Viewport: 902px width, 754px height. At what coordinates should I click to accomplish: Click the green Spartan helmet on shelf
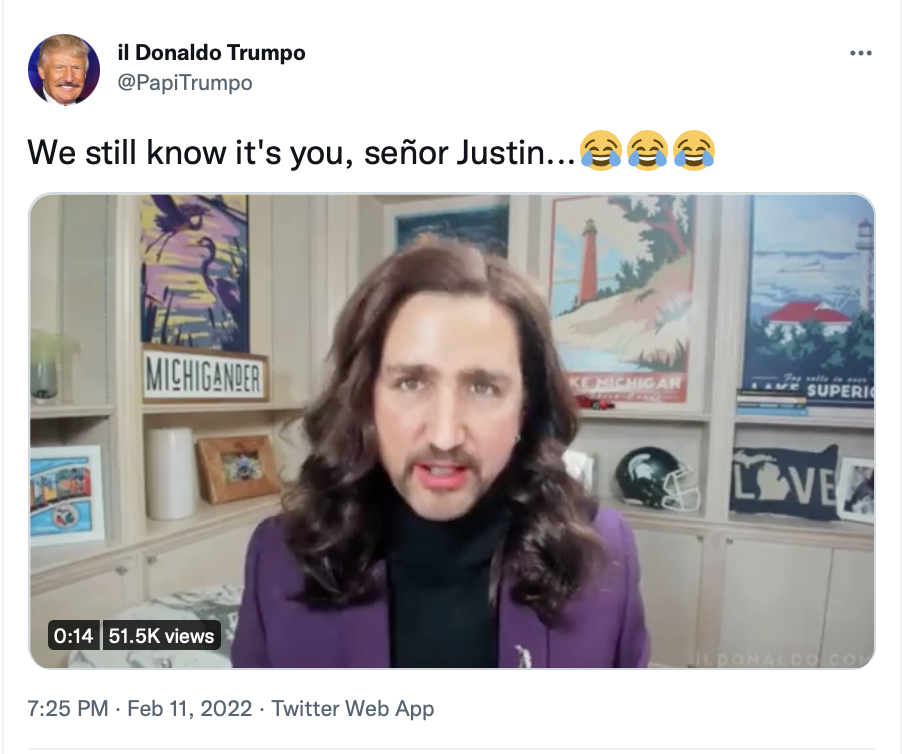[657, 479]
